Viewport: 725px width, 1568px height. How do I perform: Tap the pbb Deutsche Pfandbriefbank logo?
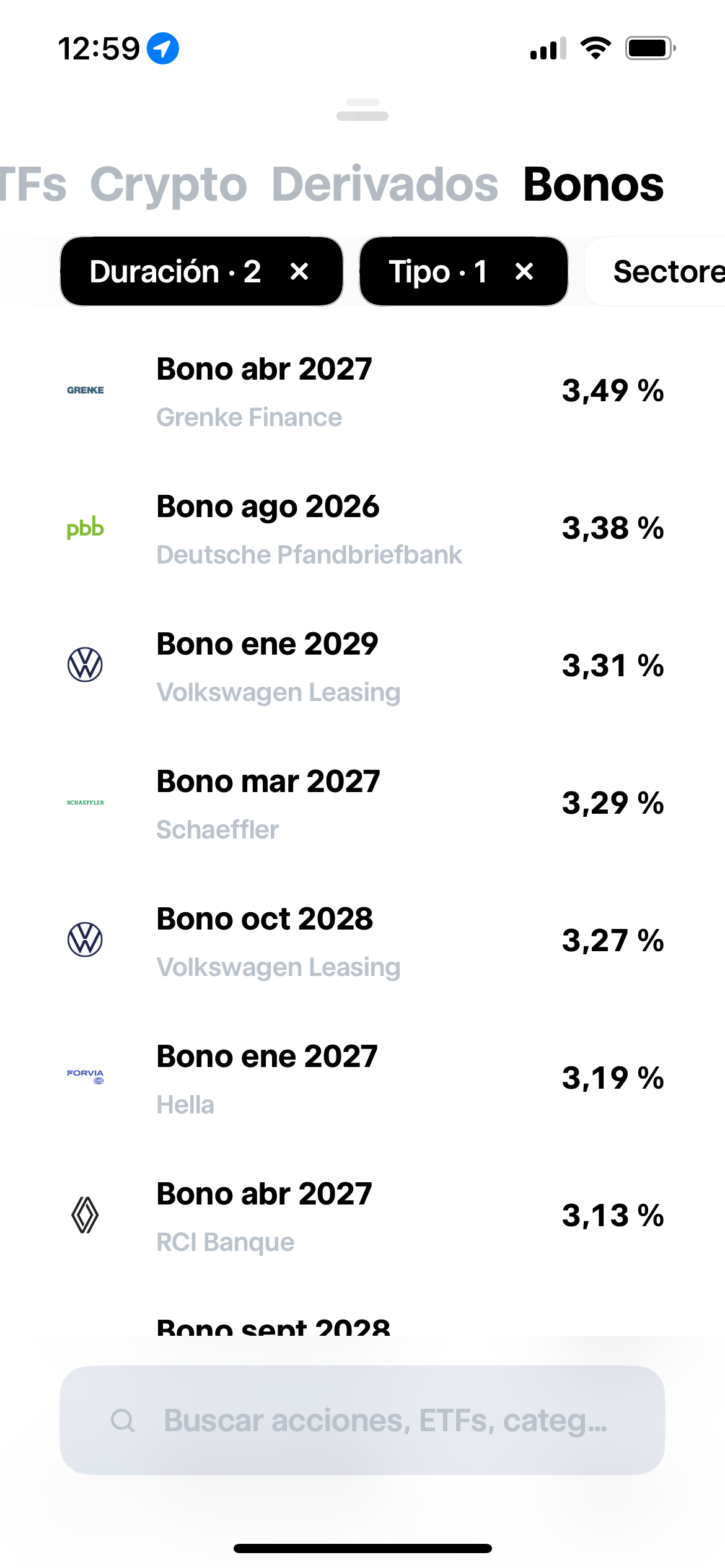click(x=86, y=528)
